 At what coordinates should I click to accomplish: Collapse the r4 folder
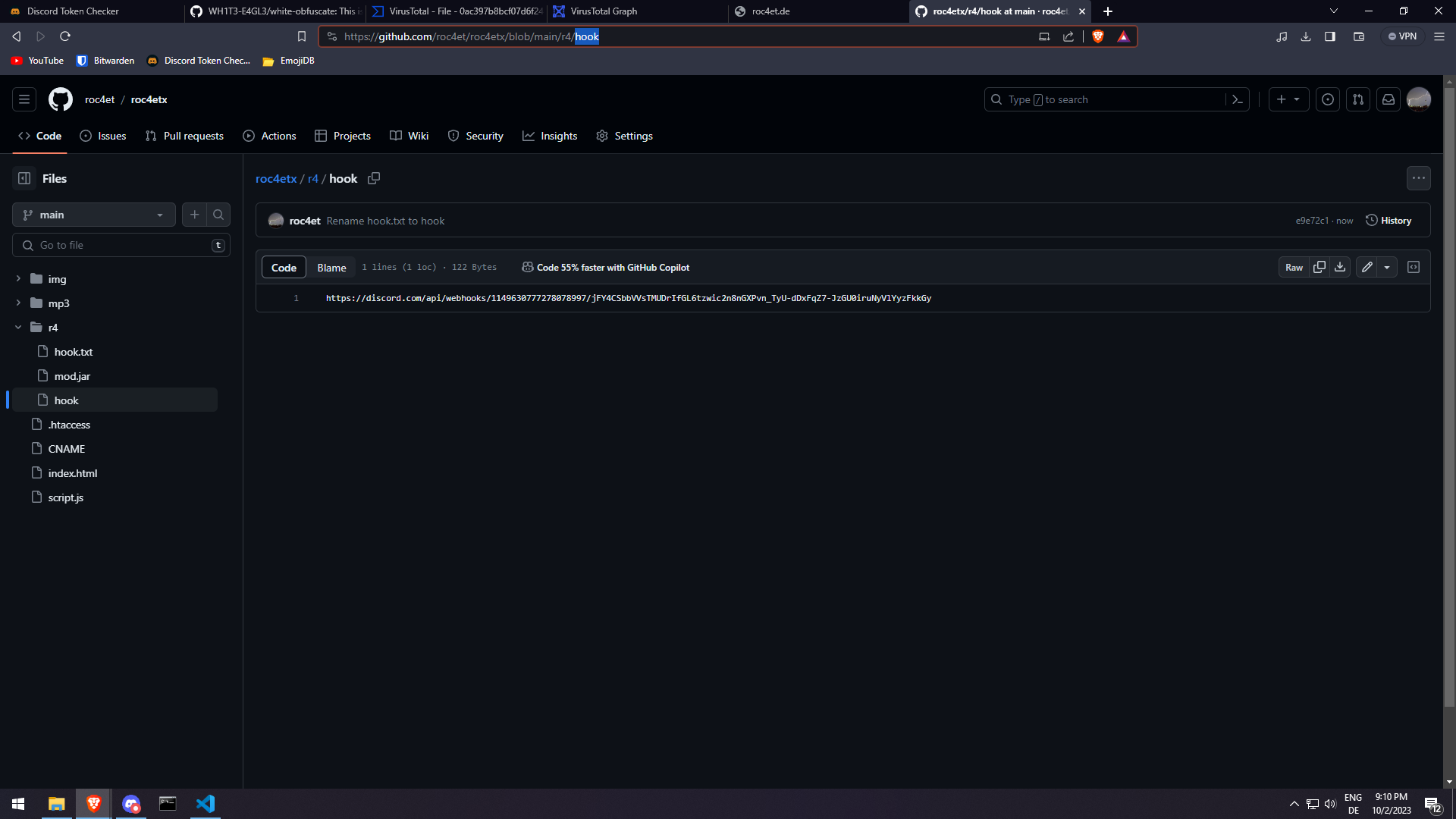tap(18, 328)
